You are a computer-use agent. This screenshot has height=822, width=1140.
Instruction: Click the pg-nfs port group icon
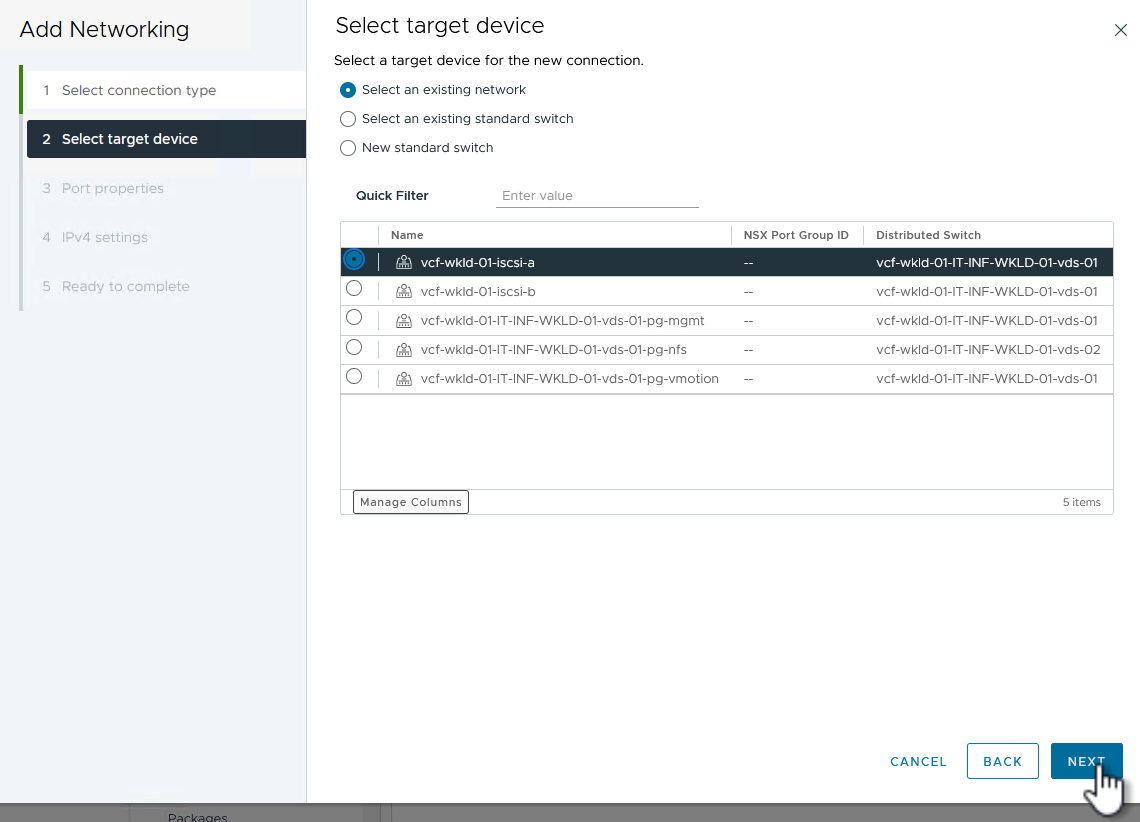point(404,350)
